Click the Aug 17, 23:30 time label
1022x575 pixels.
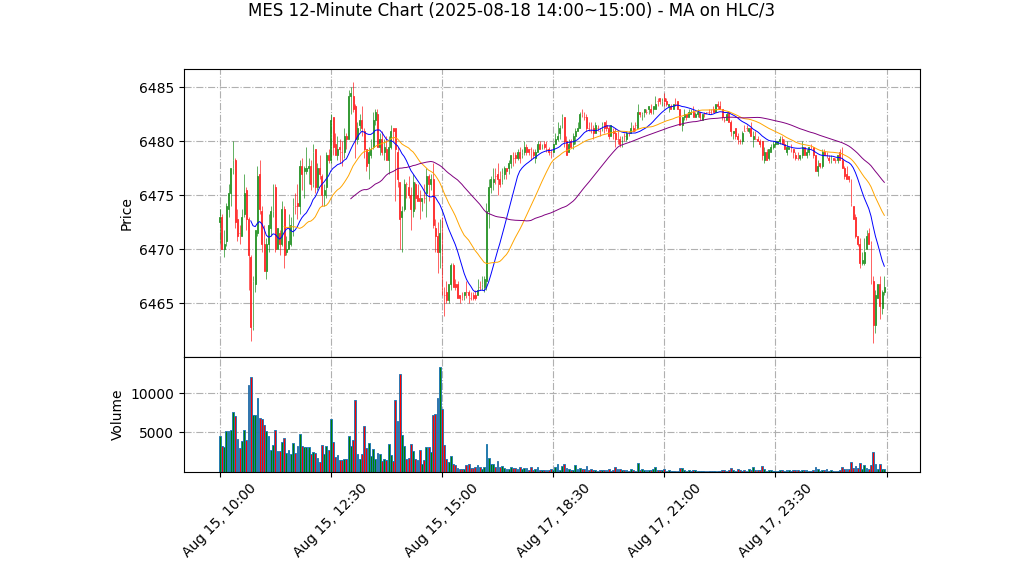pyautogui.click(x=774, y=520)
